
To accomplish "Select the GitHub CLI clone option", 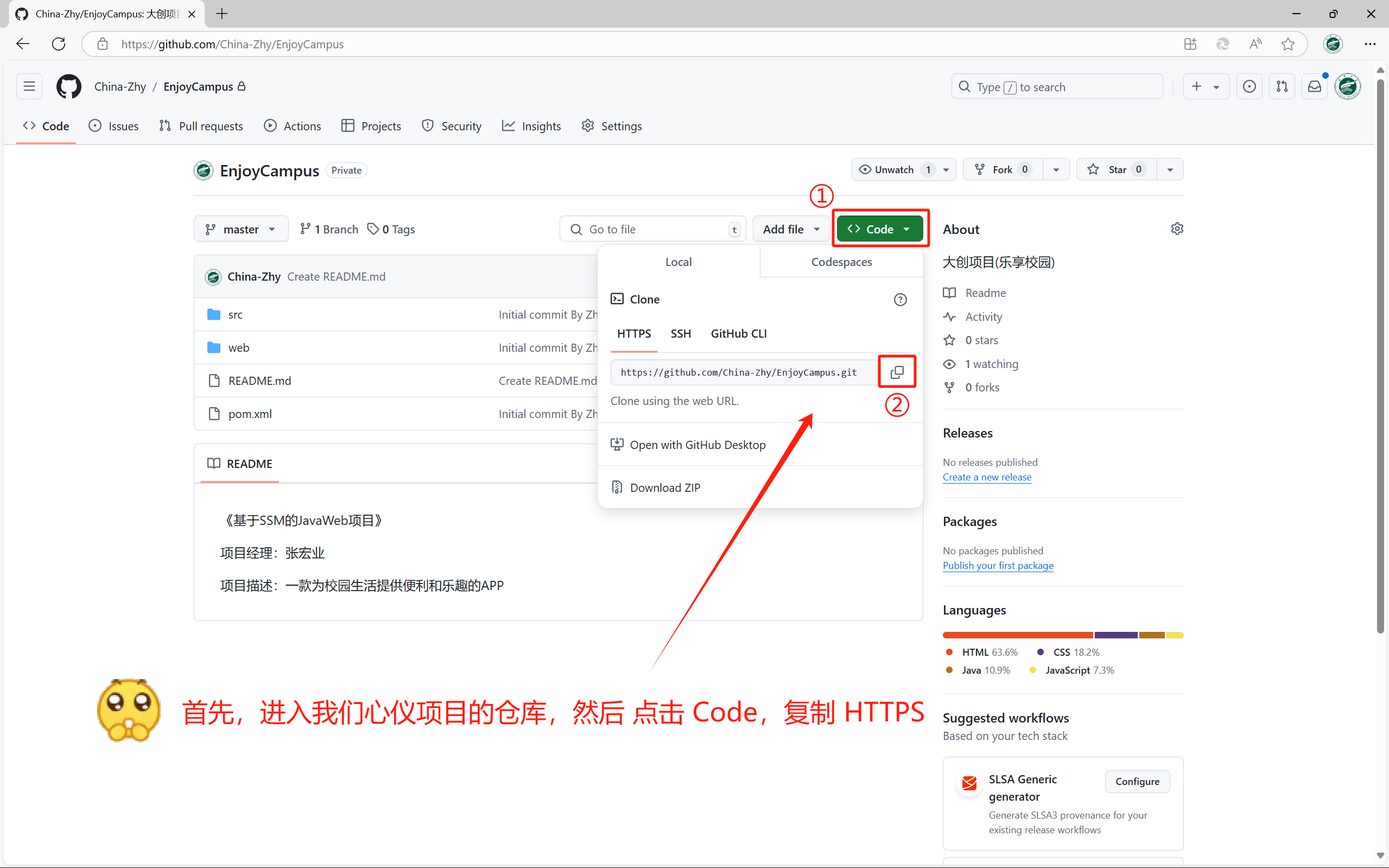I will [739, 334].
